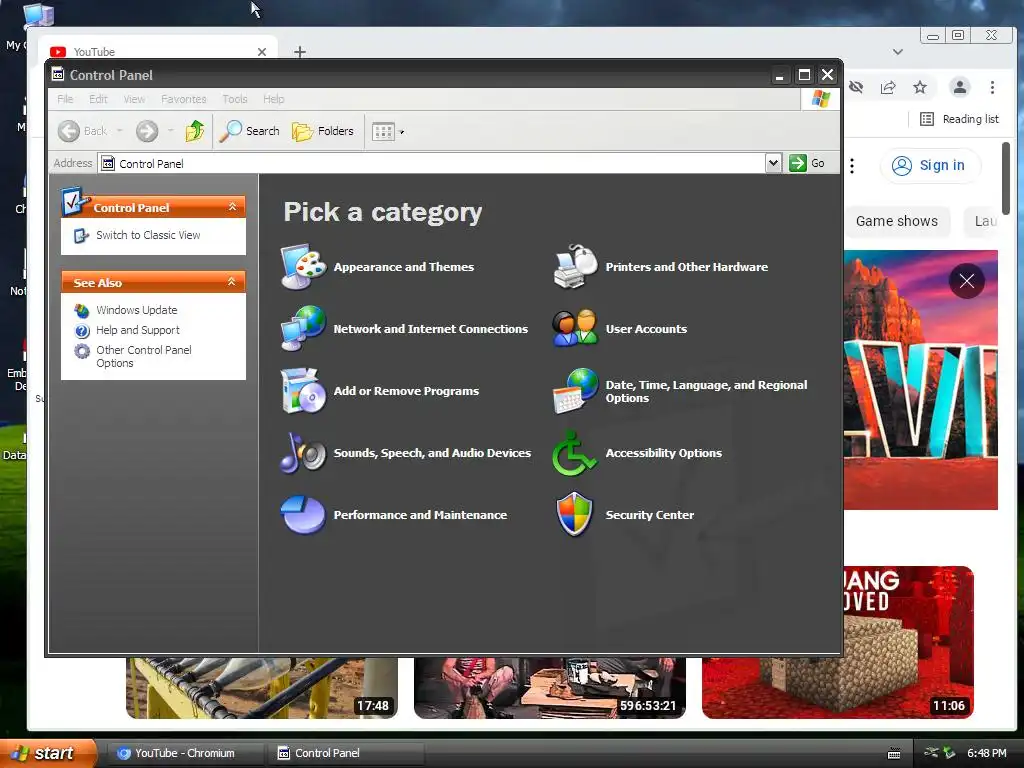Click the Views grid icon

click(383, 132)
